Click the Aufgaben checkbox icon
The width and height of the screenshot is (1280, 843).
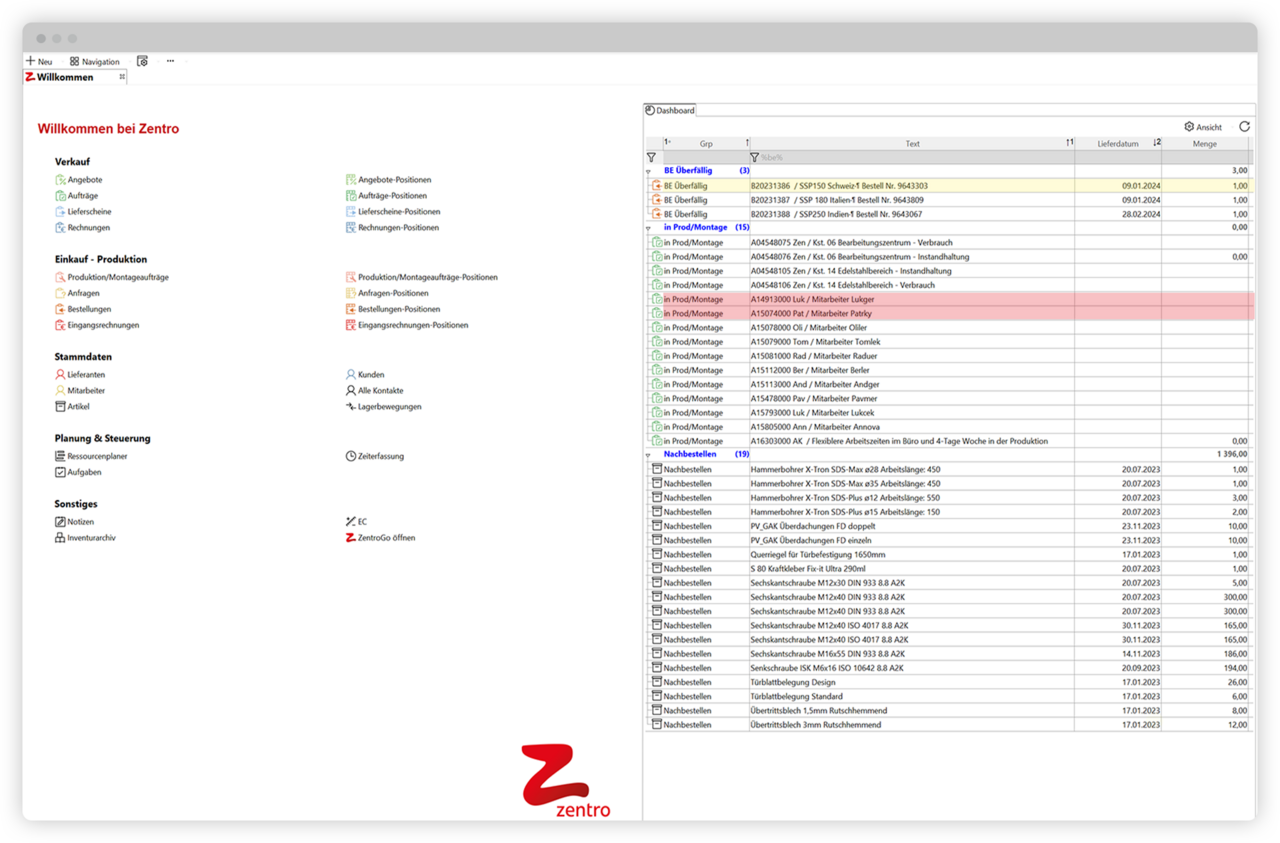coord(60,472)
